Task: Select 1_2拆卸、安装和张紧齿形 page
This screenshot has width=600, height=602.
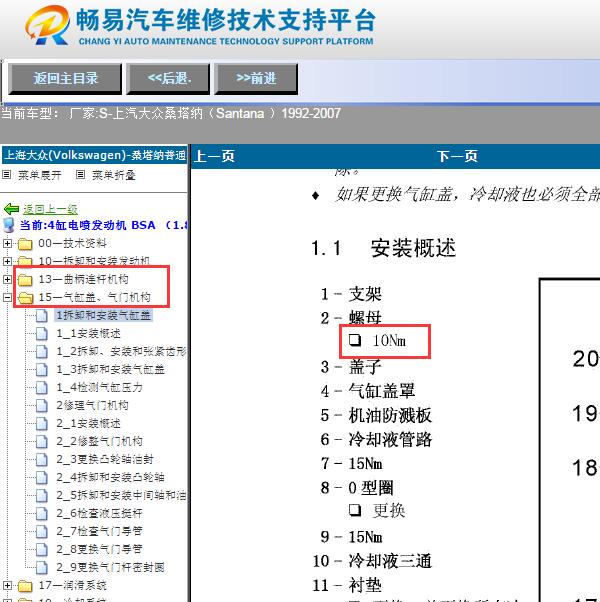Action: point(122,351)
